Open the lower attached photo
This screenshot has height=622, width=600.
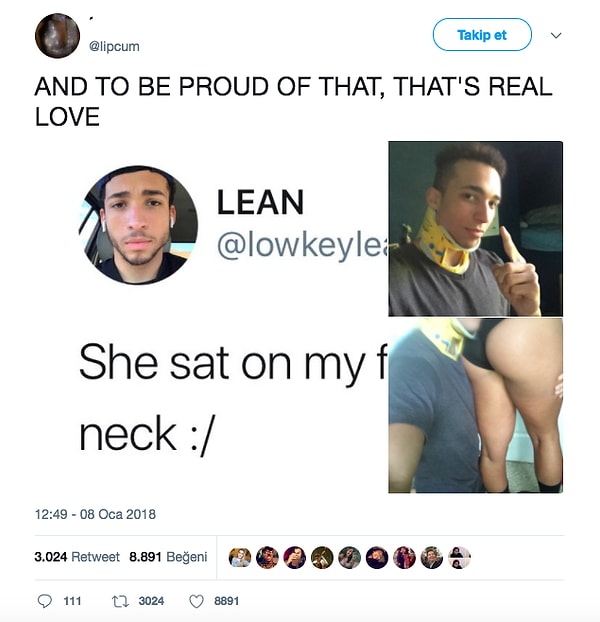pyautogui.click(x=475, y=405)
